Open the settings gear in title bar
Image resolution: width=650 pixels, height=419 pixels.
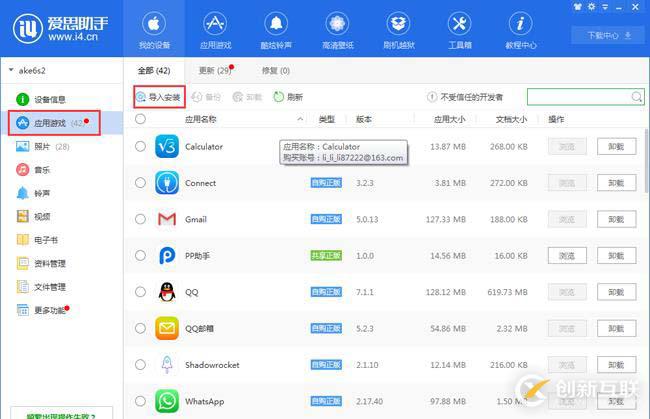[x=592, y=7]
